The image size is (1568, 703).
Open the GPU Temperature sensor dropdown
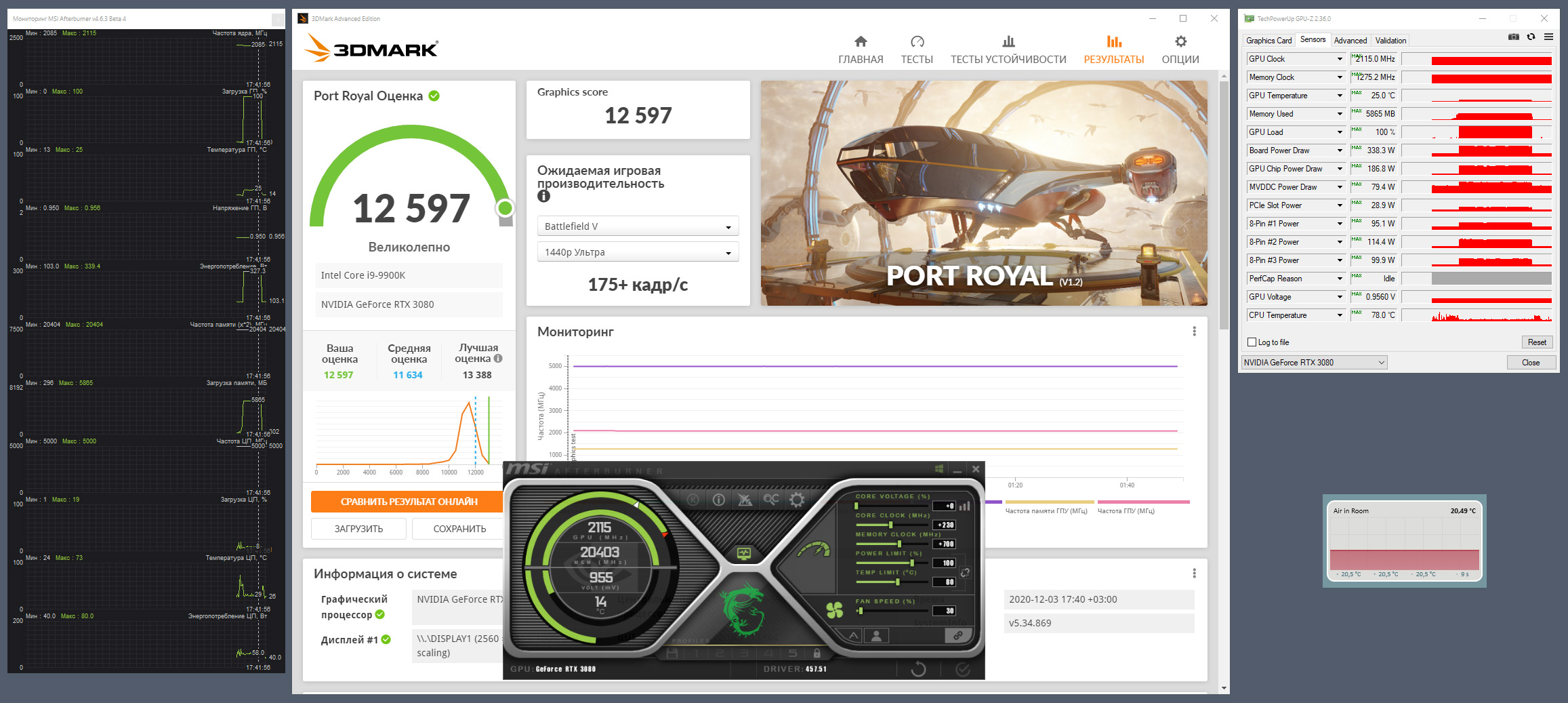click(x=1296, y=96)
